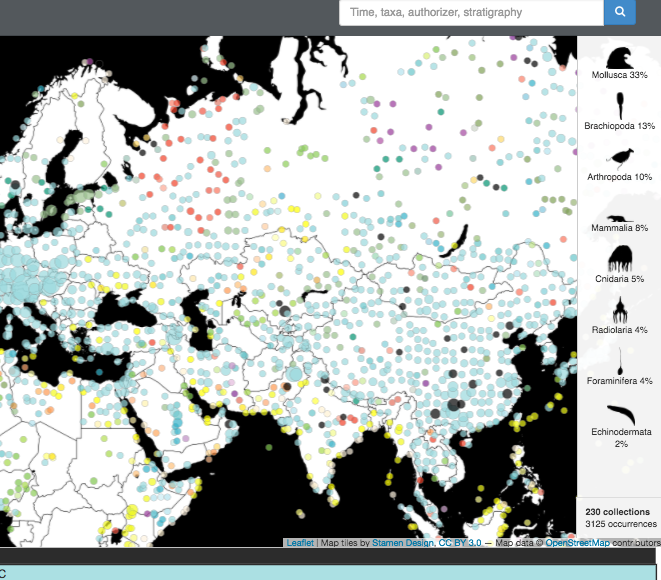Click the Arthropoda silhouette icon
Viewport: 661px width, 580px height.
point(618,157)
